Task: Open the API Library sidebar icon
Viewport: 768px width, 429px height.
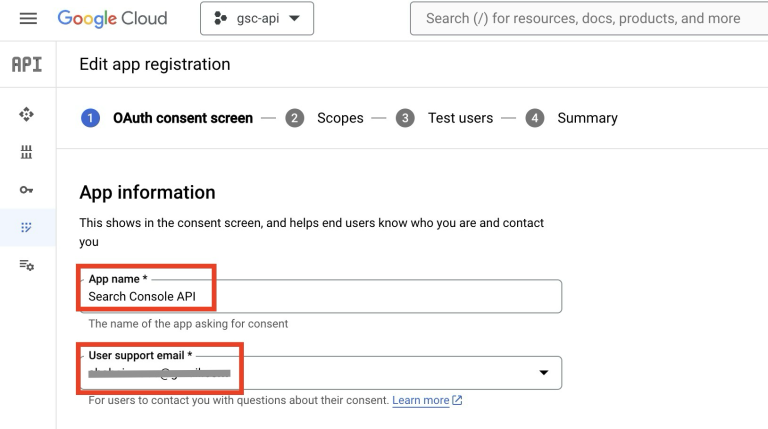Action: (27, 151)
